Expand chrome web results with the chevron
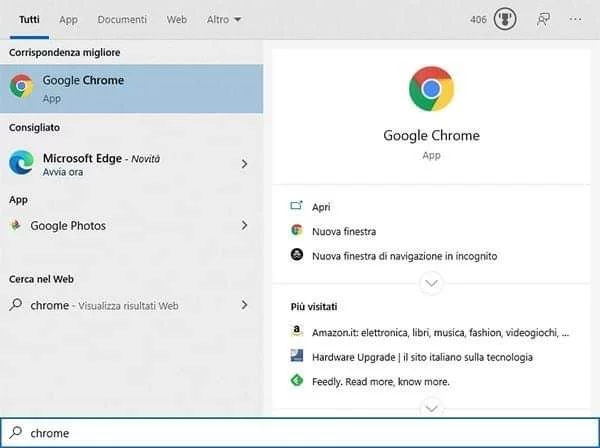 244,305
